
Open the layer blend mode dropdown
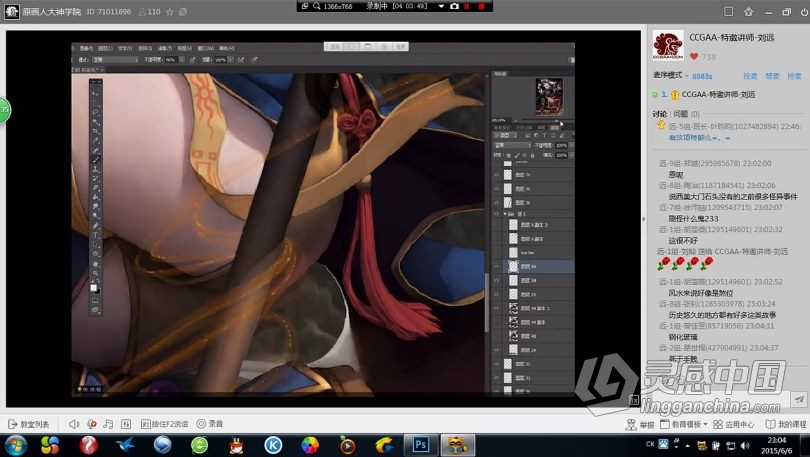tap(512, 146)
